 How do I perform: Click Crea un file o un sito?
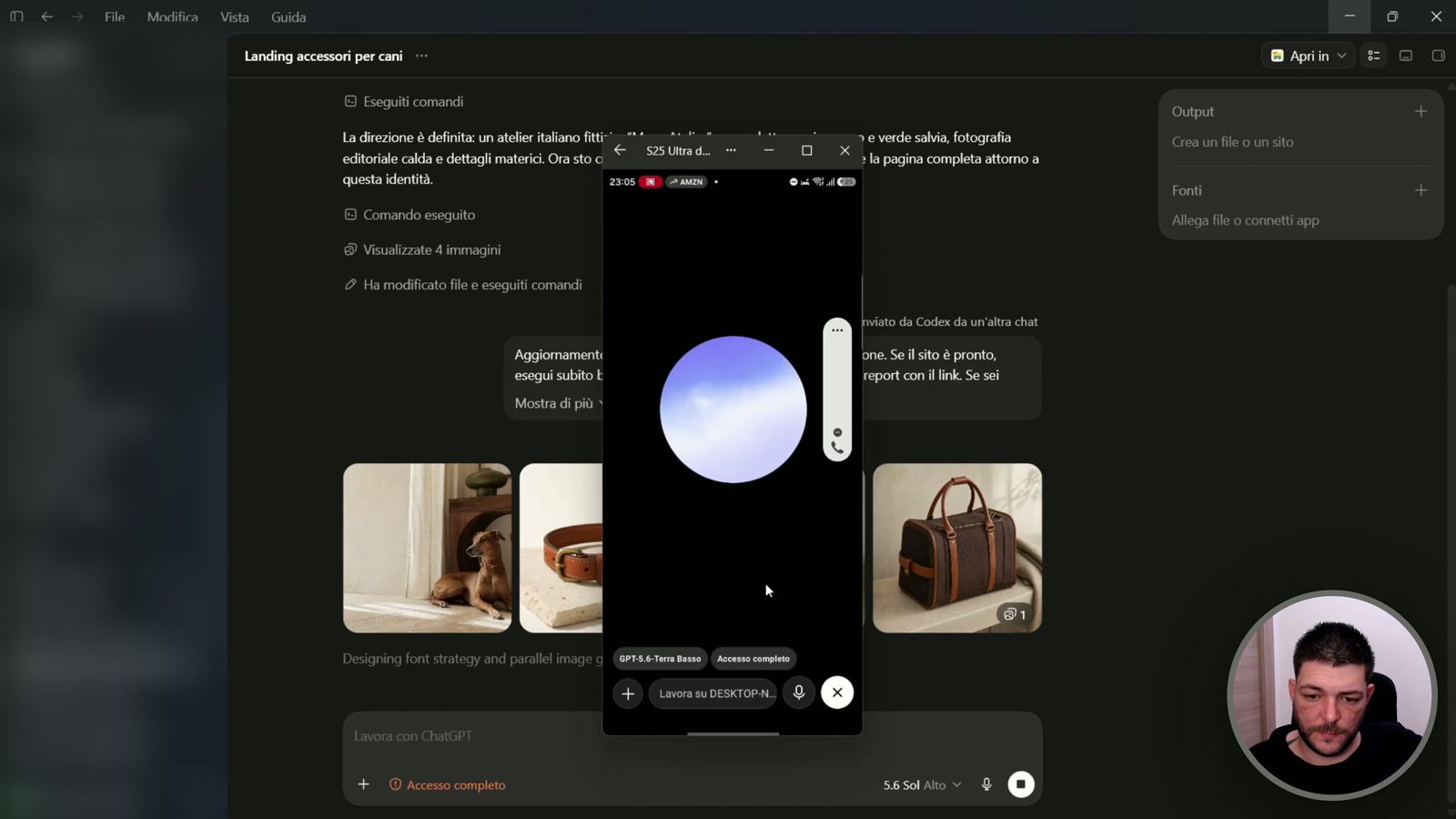point(1232,142)
